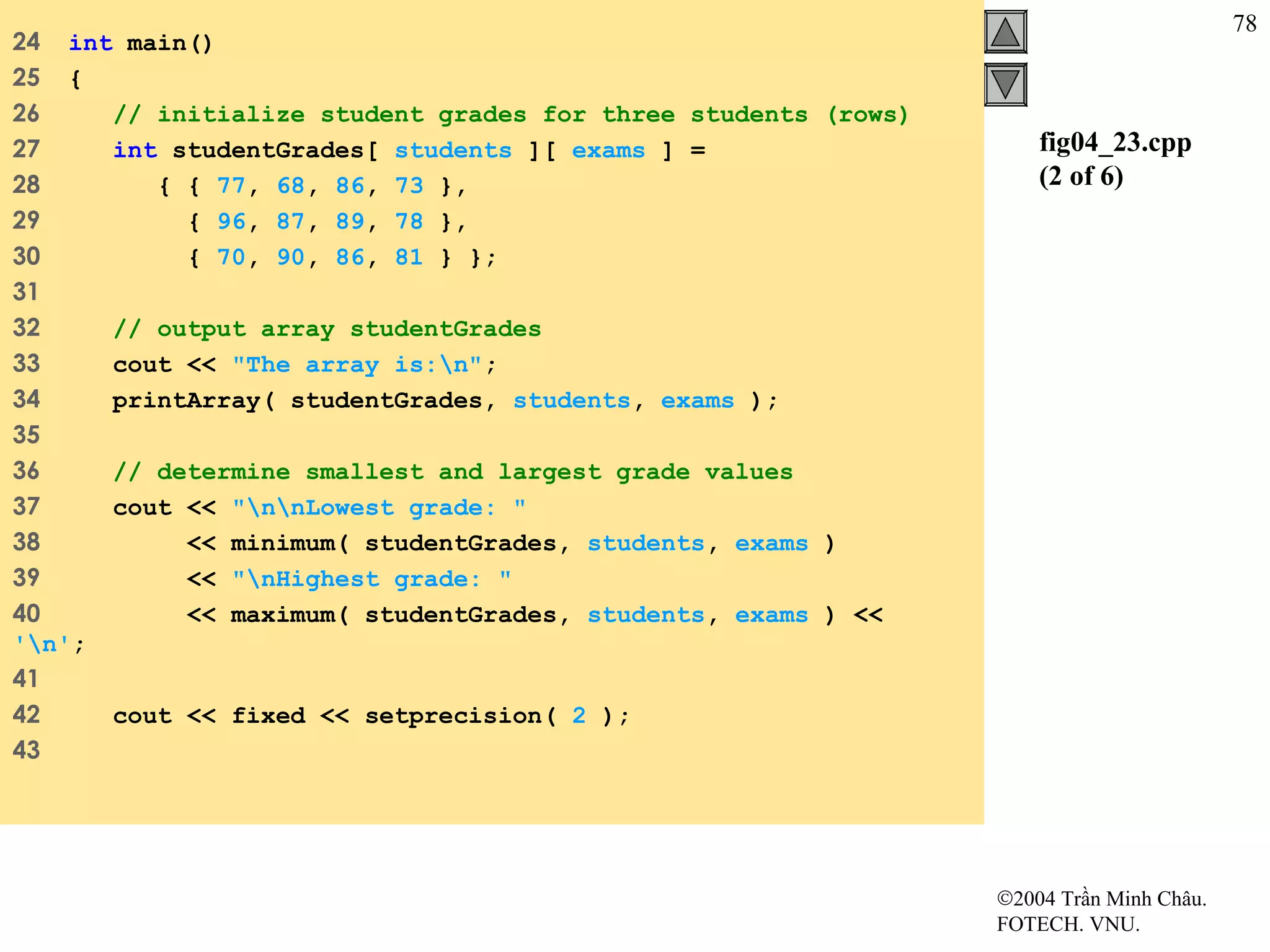1270x952 pixels.
Task: Click the FOTECH. VNU. footer text
Action: (1068, 924)
